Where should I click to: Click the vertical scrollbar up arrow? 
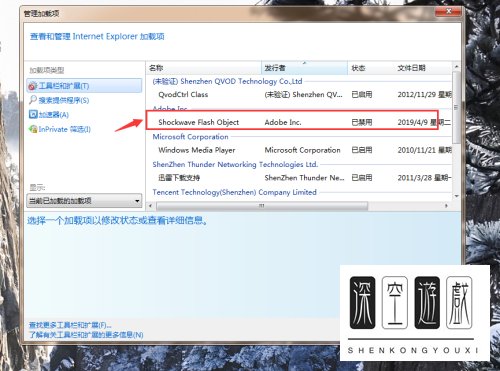(456, 67)
